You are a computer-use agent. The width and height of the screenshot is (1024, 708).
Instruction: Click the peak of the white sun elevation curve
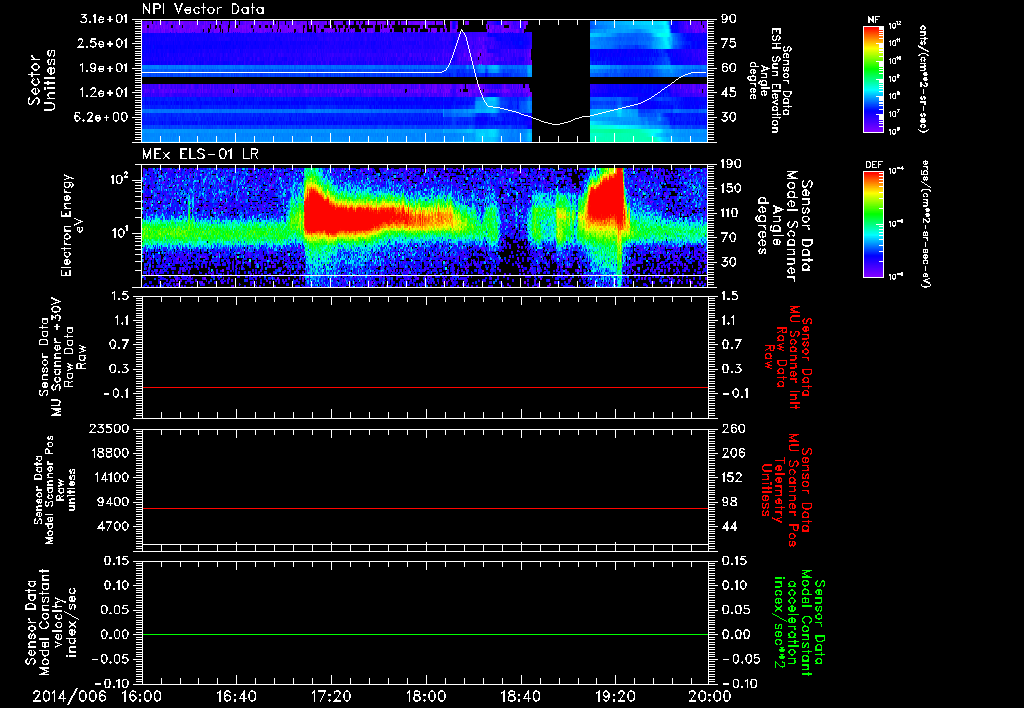[462, 31]
